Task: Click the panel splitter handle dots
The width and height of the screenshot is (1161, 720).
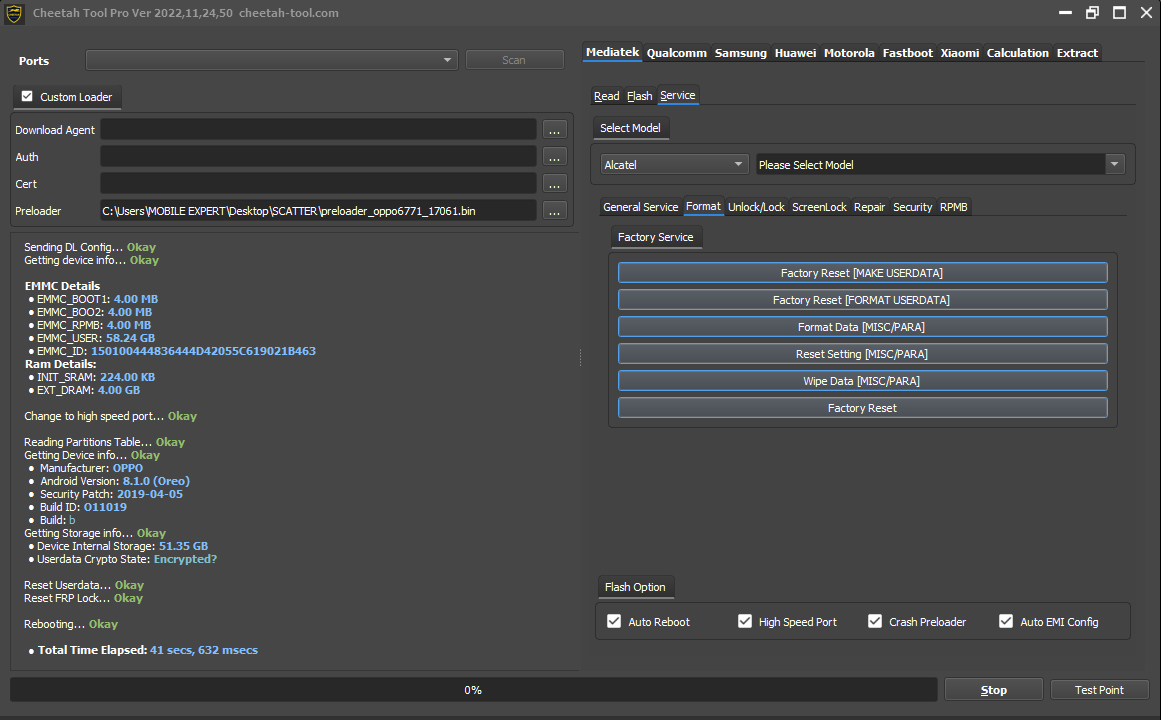Action: (580, 359)
